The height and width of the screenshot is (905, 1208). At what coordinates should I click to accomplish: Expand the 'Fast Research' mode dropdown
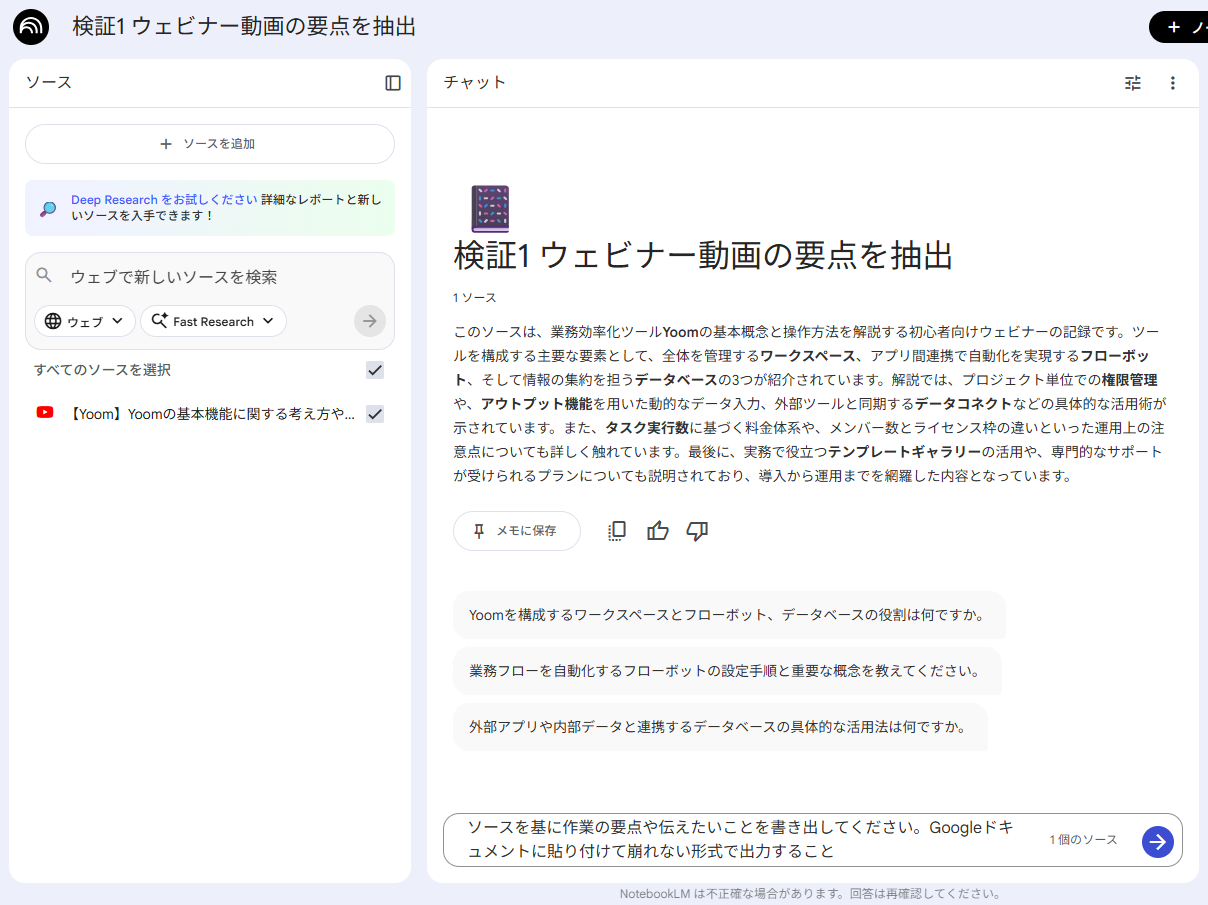click(x=213, y=321)
